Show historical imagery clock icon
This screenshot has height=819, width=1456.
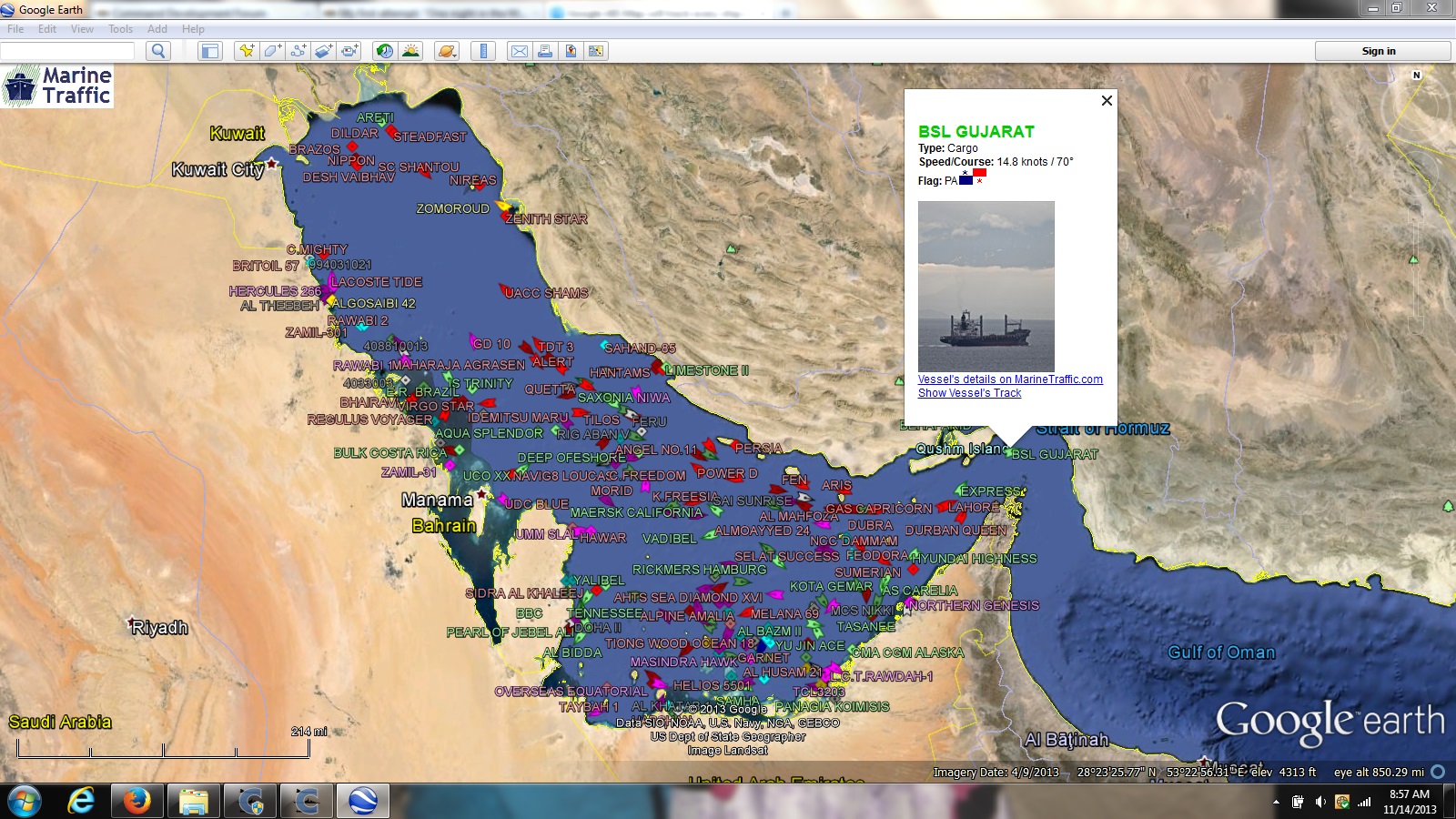(385, 51)
